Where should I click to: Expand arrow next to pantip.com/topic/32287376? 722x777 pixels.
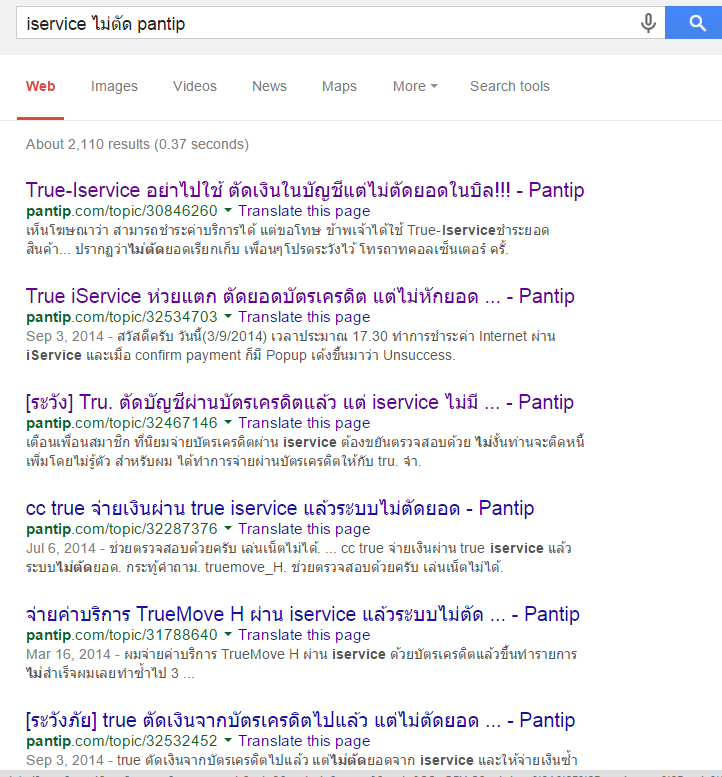pos(228,529)
